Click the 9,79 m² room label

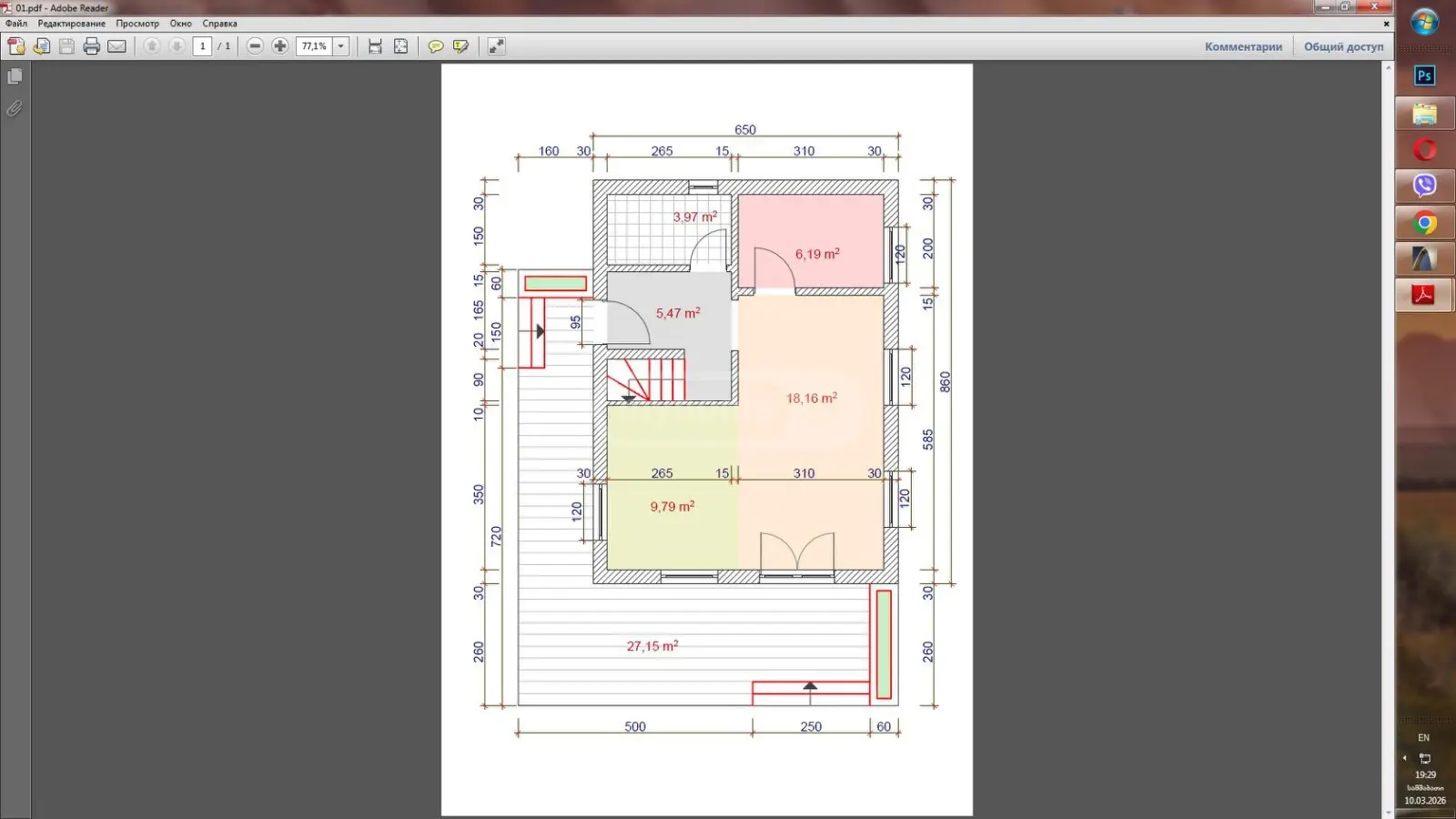672,506
